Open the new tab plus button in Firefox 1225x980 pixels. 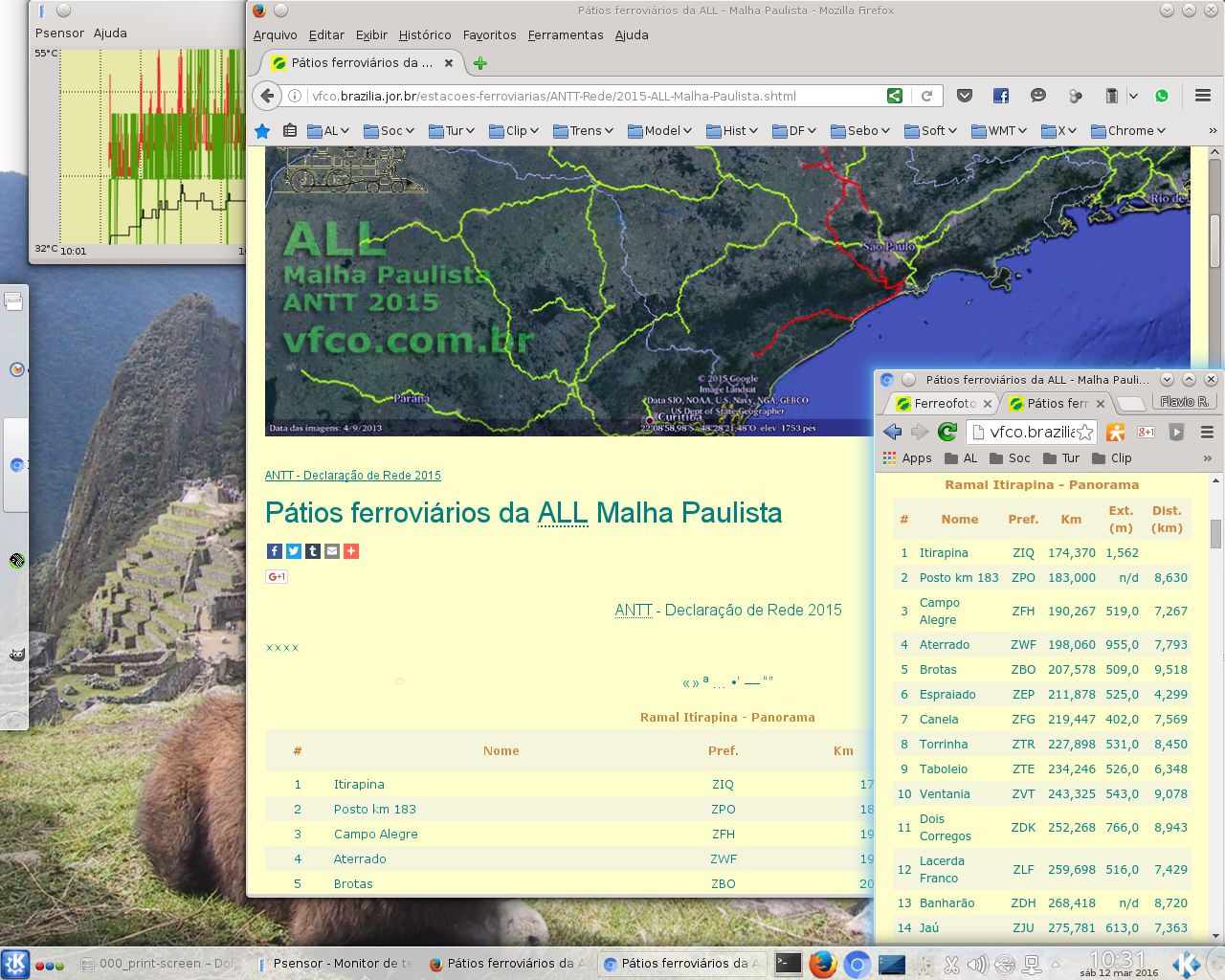pos(480,63)
